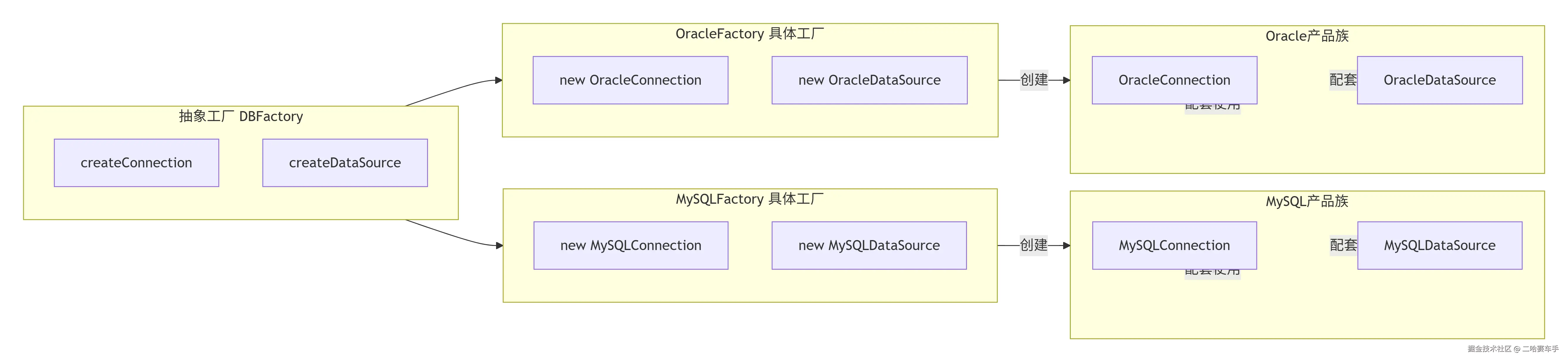The image size is (1568, 362).
Task: Click the MySQLConnection product node
Action: coord(1174,245)
